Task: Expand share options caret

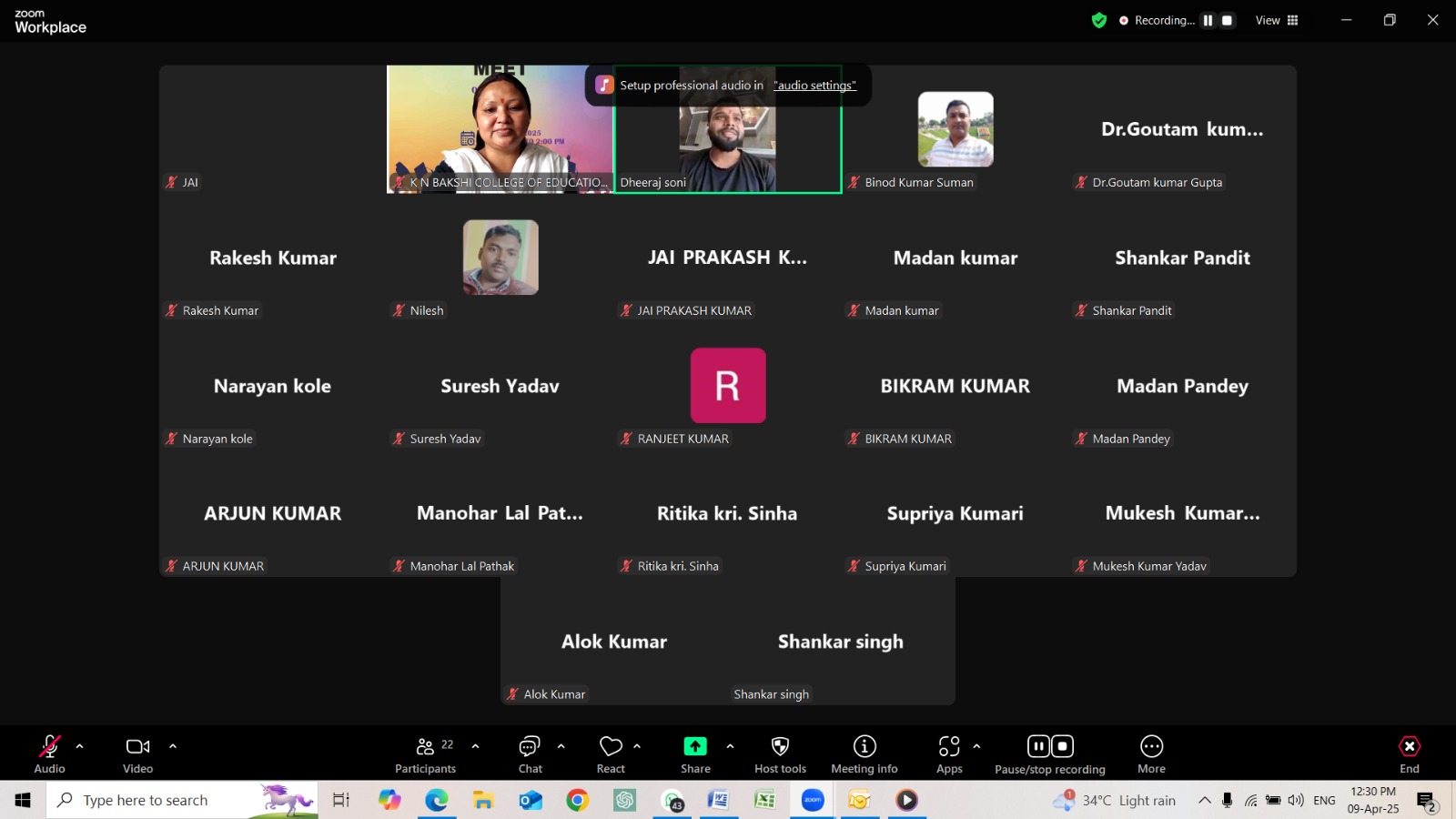Action: [x=730, y=746]
